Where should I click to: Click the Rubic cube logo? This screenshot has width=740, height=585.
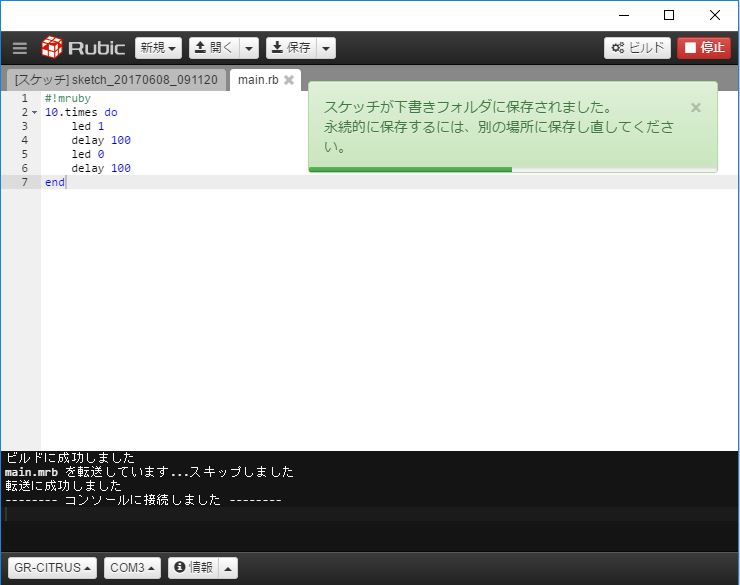pos(51,47)
